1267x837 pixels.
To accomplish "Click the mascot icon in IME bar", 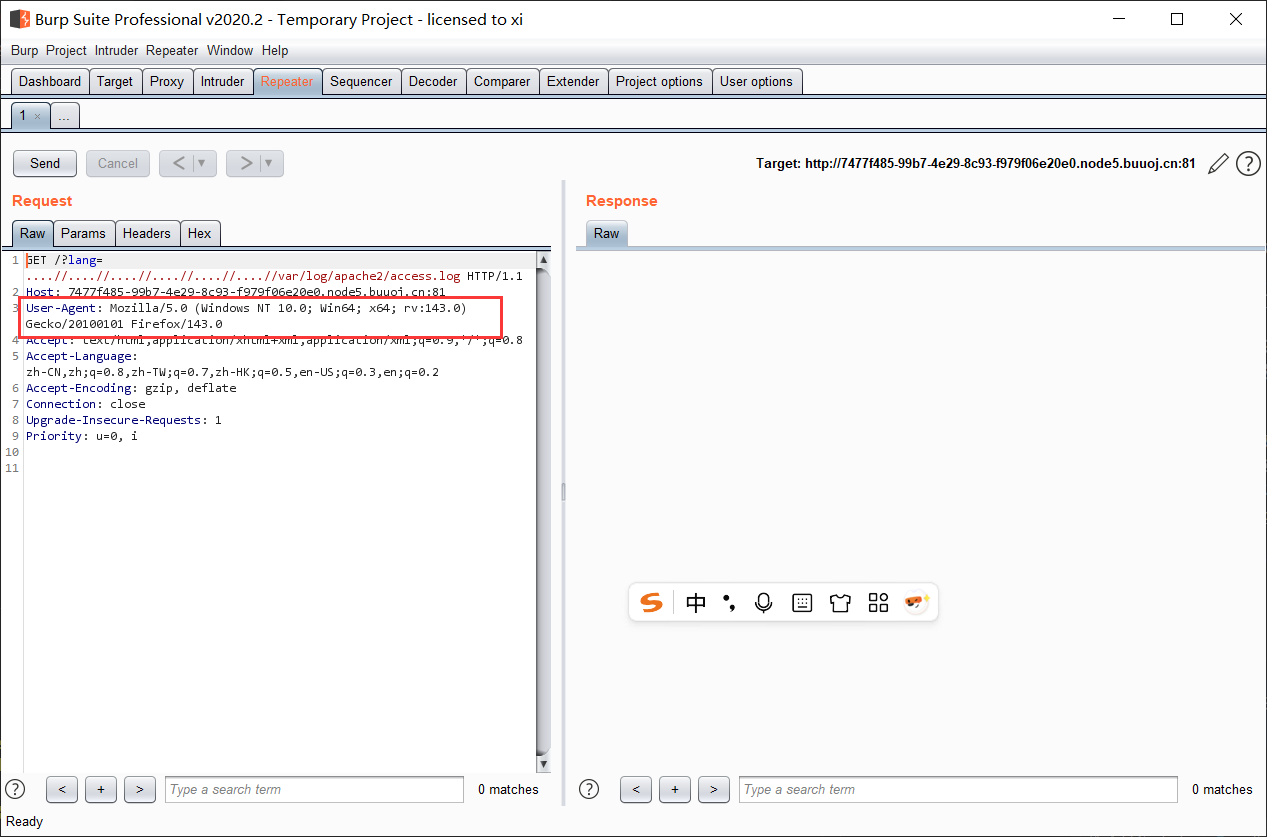I will point(916,602).
